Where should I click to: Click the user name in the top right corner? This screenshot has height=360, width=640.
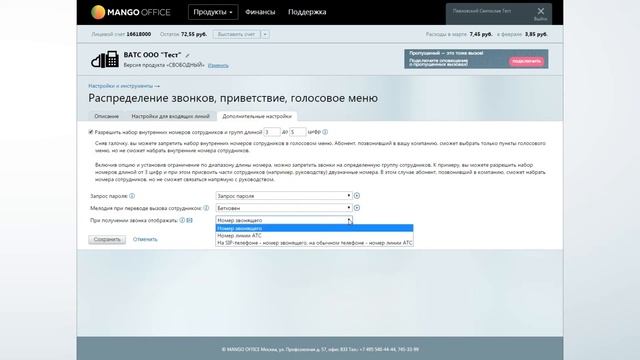482,11
